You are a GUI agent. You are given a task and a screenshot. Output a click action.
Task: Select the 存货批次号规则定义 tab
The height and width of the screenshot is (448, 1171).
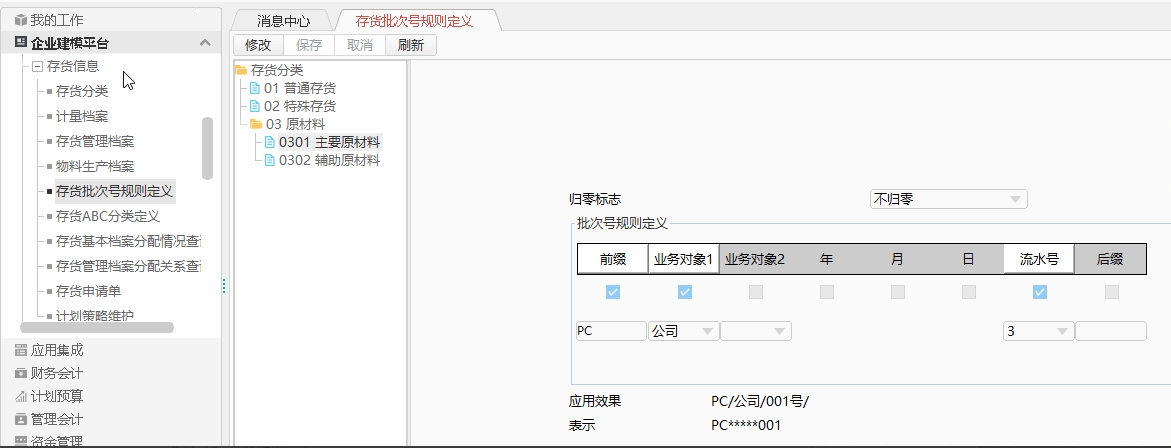click(x=414, y=21)
